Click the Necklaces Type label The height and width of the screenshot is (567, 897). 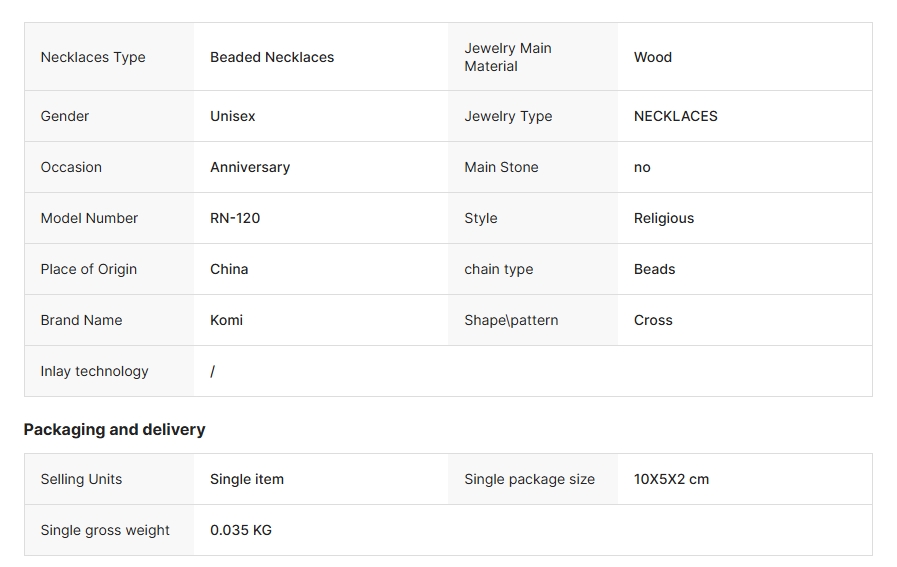(x=93, y=57)
